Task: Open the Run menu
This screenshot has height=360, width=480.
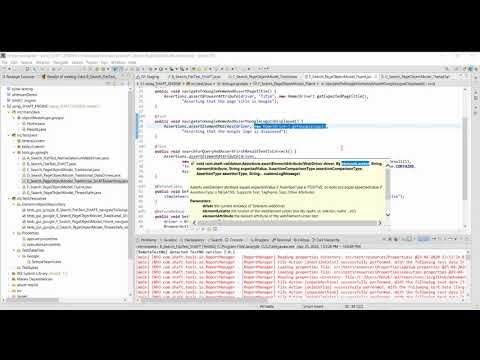Action: [104, 62]
